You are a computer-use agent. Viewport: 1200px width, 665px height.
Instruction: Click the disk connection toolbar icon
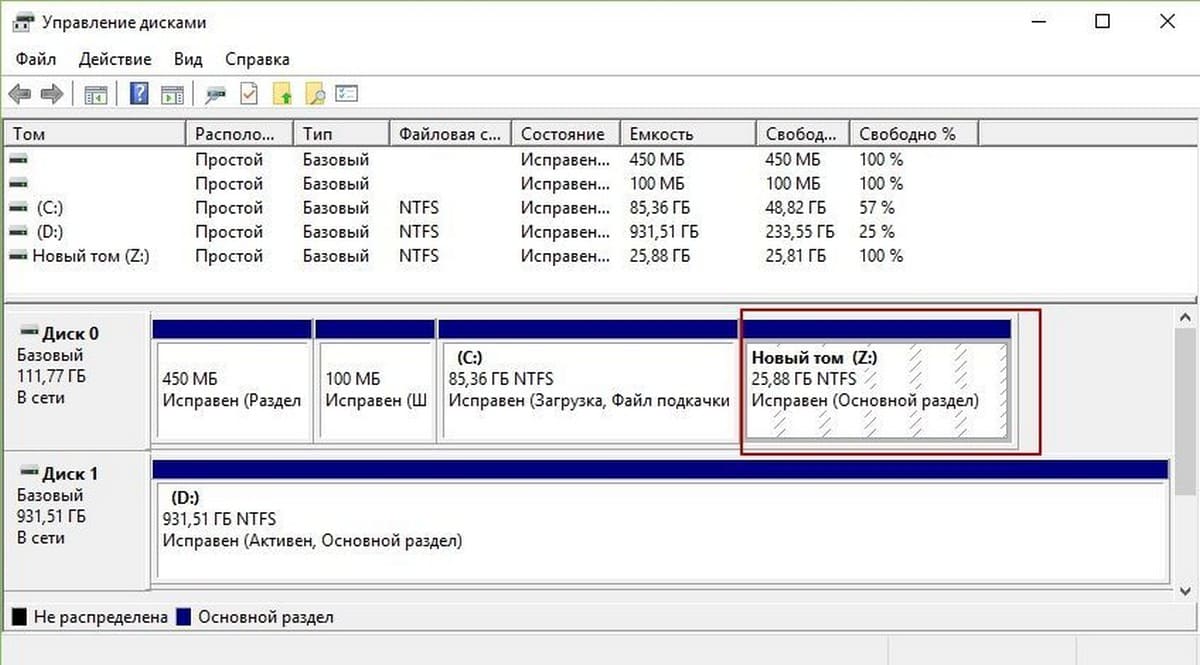(215, 94)
